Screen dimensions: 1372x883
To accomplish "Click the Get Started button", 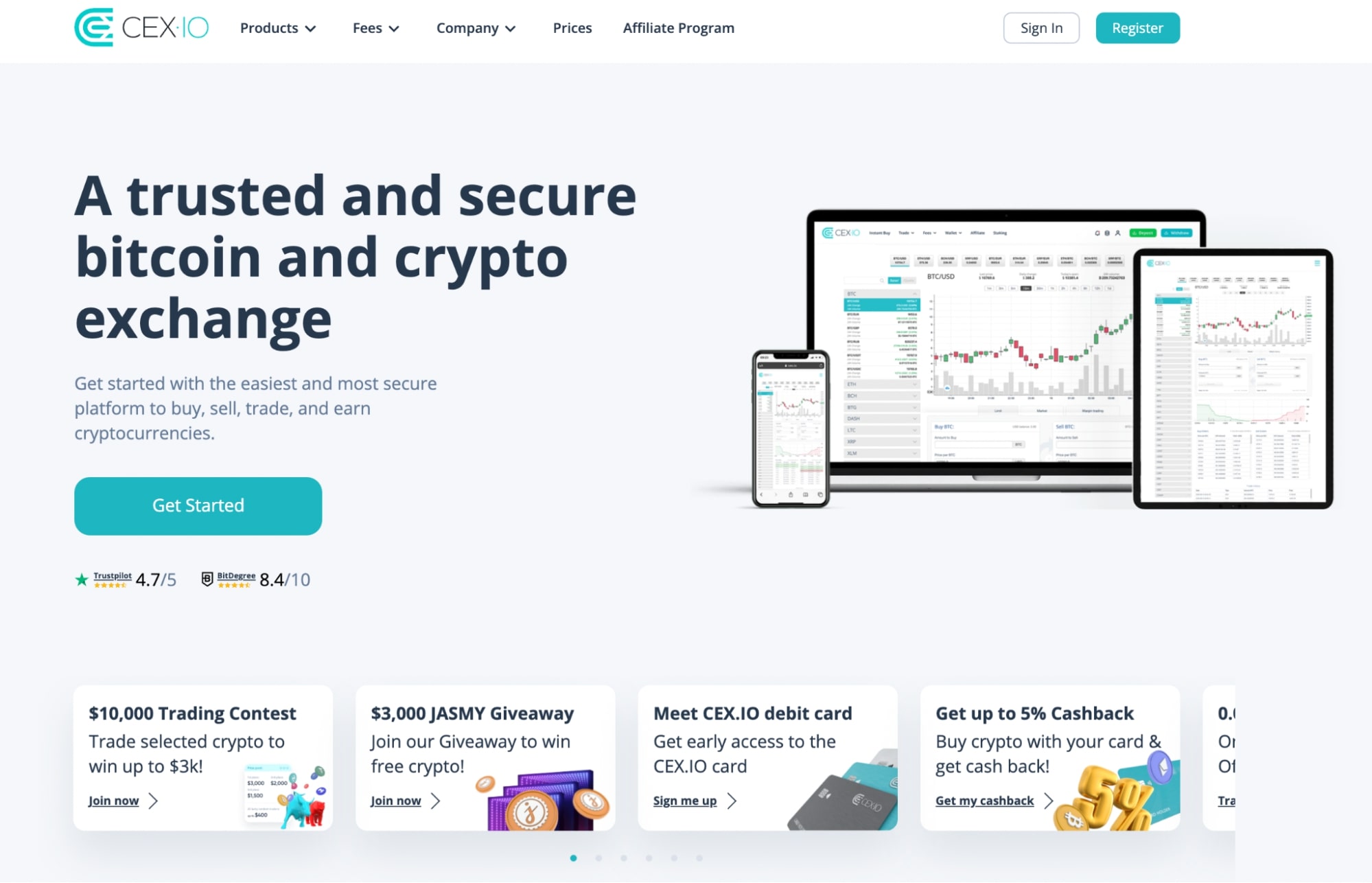I will 198,505.
